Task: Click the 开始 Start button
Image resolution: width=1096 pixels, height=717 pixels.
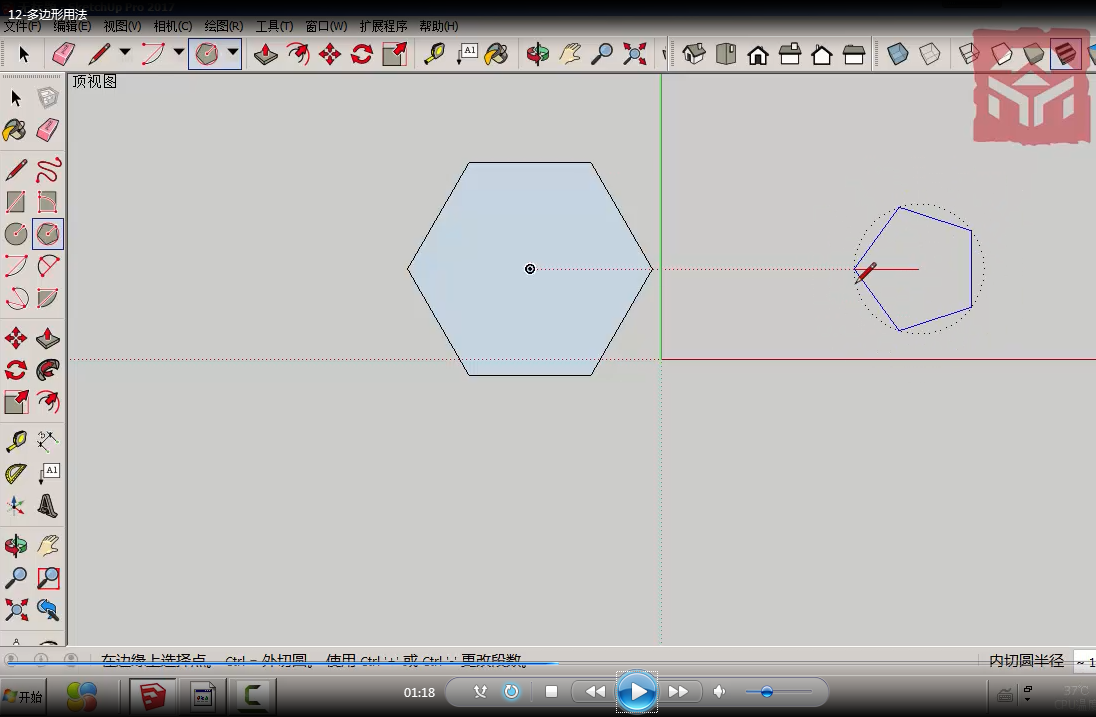Action: click(23, 697)
